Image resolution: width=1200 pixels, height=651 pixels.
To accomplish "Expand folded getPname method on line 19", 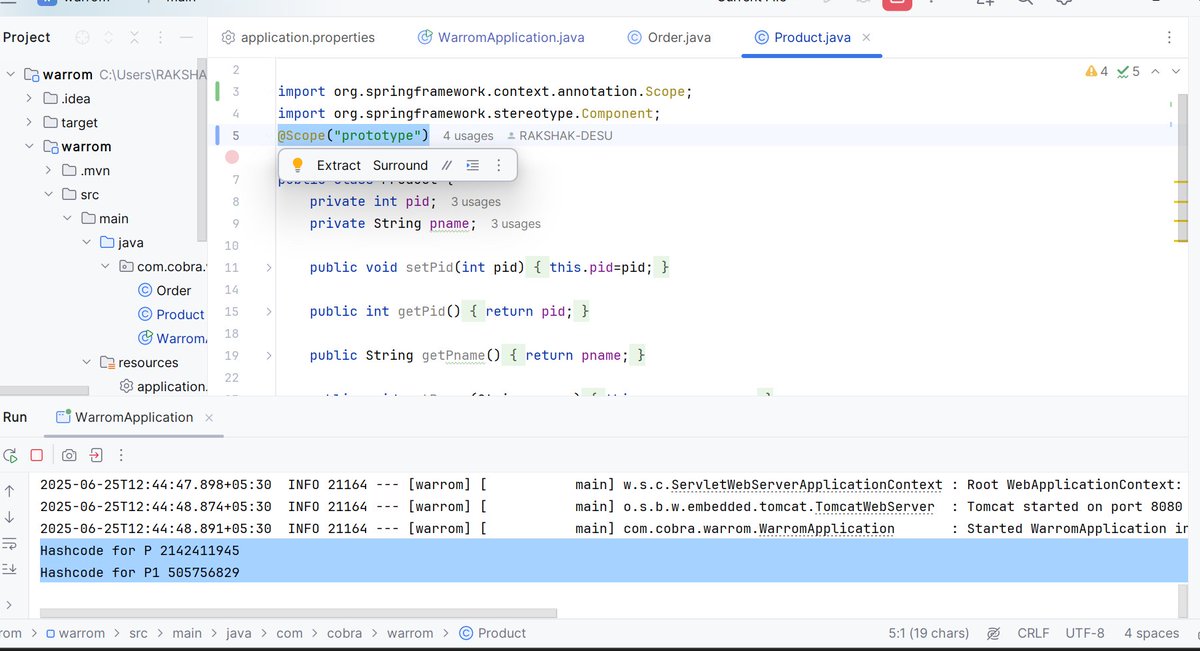I will point(268,355).
